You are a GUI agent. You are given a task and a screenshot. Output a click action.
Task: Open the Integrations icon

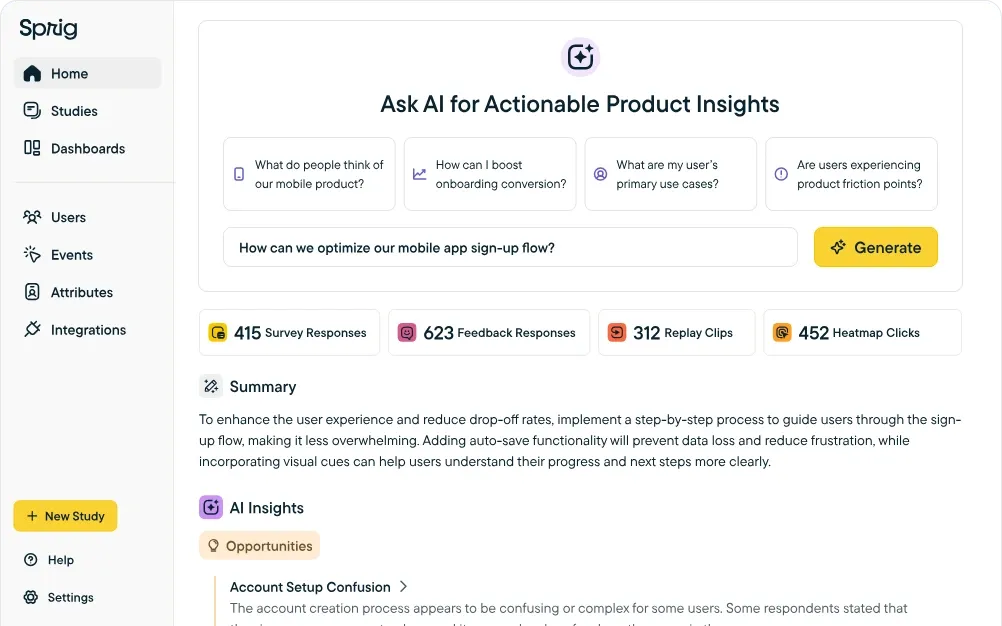click(x=31, y=329)
